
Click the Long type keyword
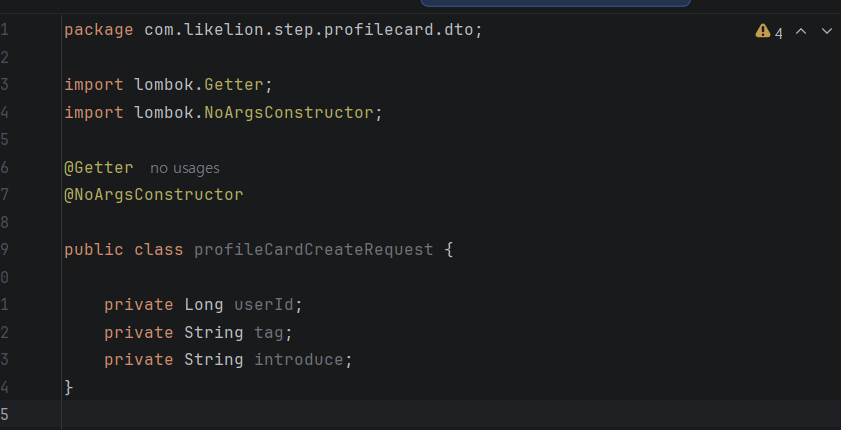204,305
